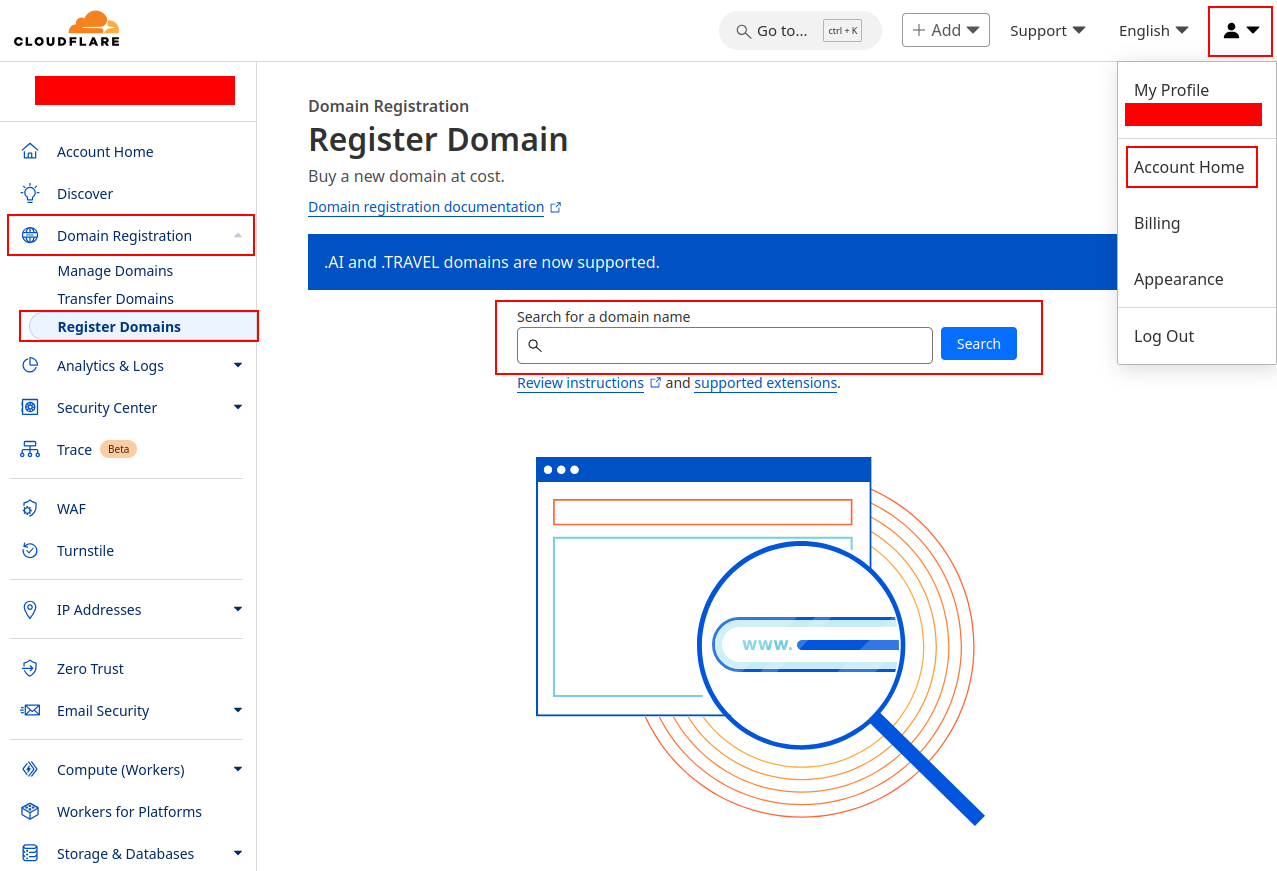
Task: Click the Discover lightbulb icon
Action: [30, 194]
